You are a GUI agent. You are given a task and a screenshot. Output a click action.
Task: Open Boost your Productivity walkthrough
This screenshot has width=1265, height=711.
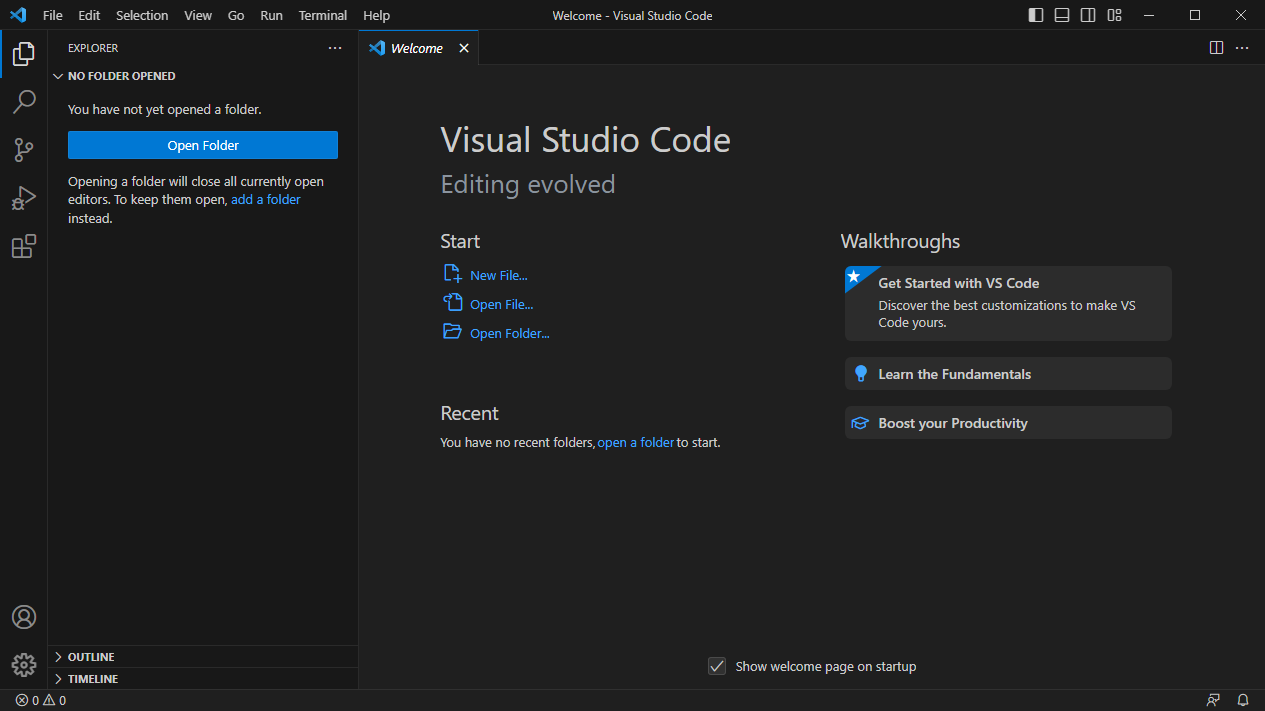click(x=1008, y=422)
